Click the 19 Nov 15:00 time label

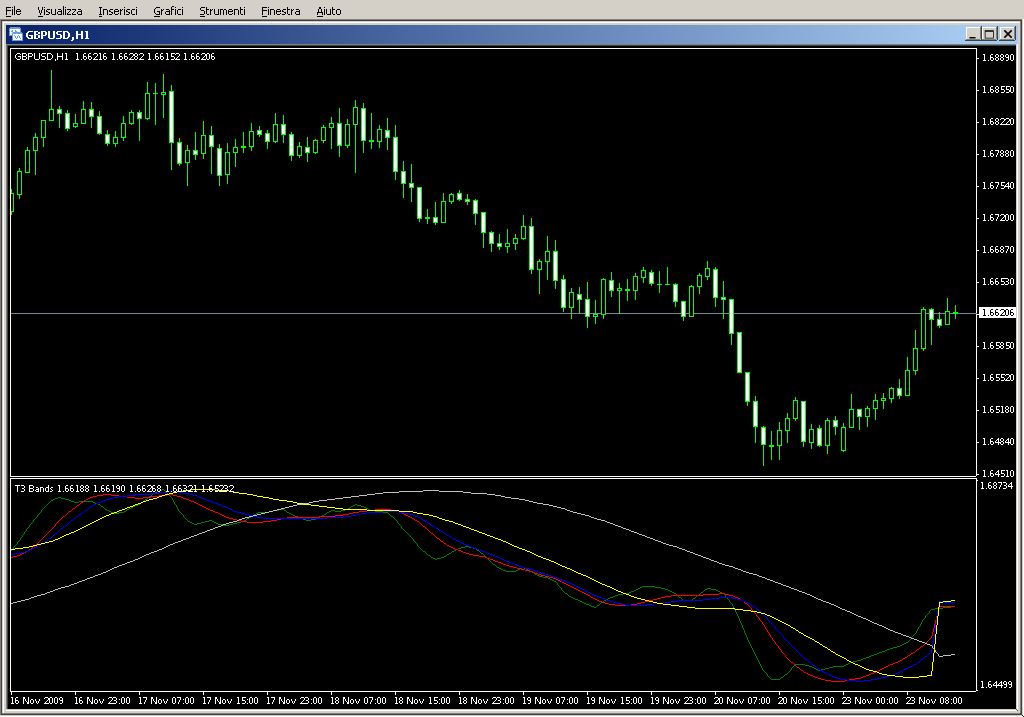tap(614, 701)
